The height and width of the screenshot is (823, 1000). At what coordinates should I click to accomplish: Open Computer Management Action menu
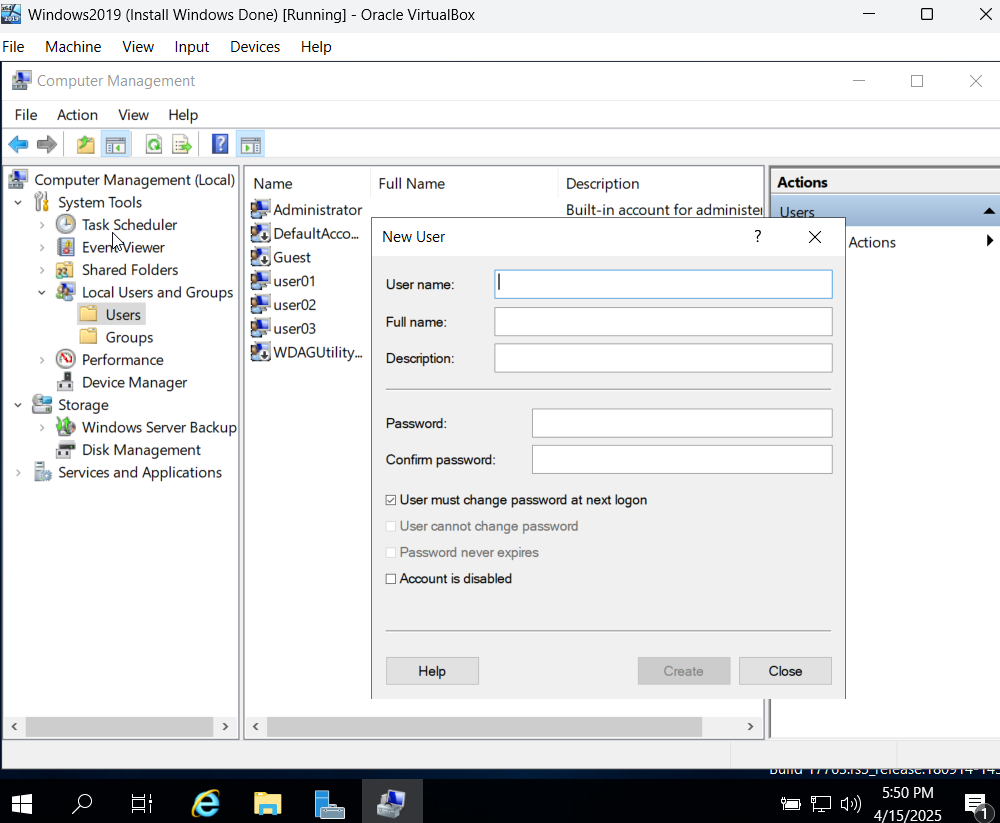coord(77,115)
